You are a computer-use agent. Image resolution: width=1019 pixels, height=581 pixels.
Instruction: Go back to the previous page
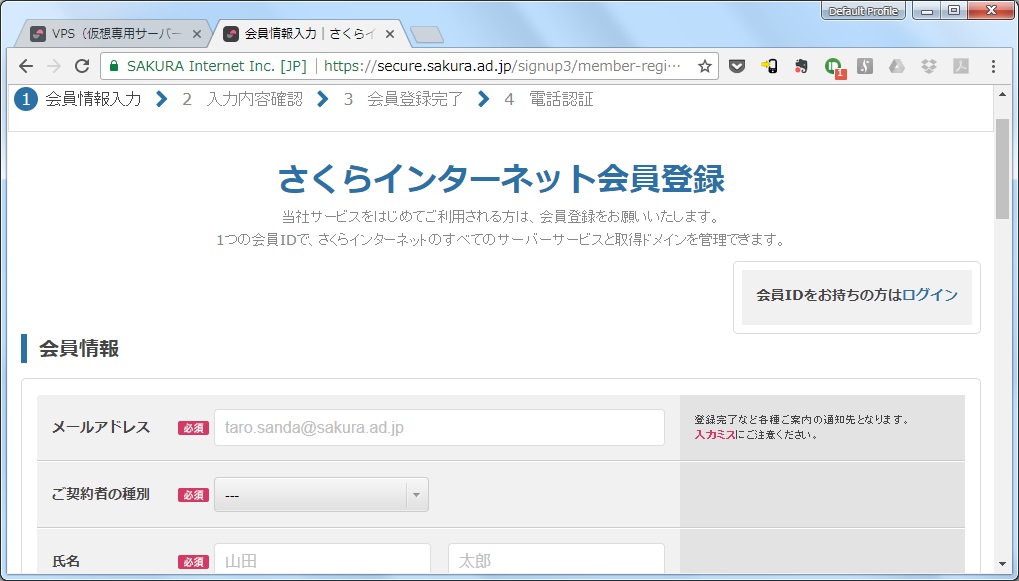point(26,66)
